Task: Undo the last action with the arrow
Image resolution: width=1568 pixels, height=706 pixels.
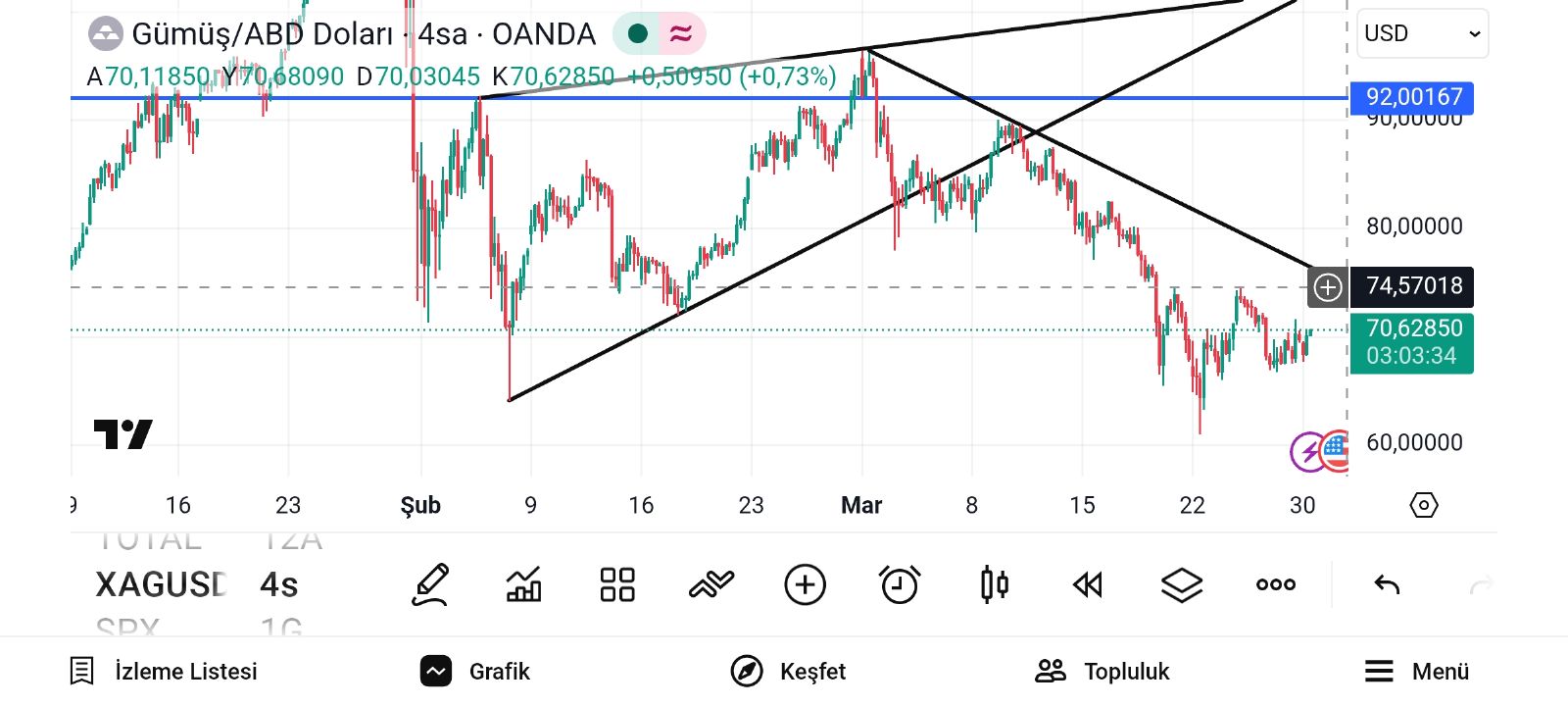Action: [1387, 585]
